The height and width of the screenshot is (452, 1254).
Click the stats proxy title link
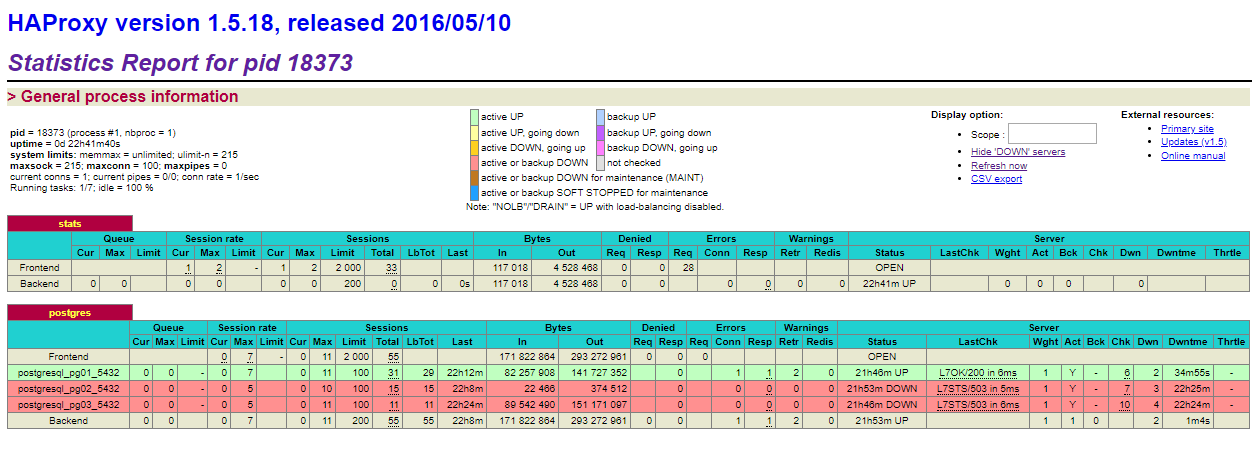(70, 224)
